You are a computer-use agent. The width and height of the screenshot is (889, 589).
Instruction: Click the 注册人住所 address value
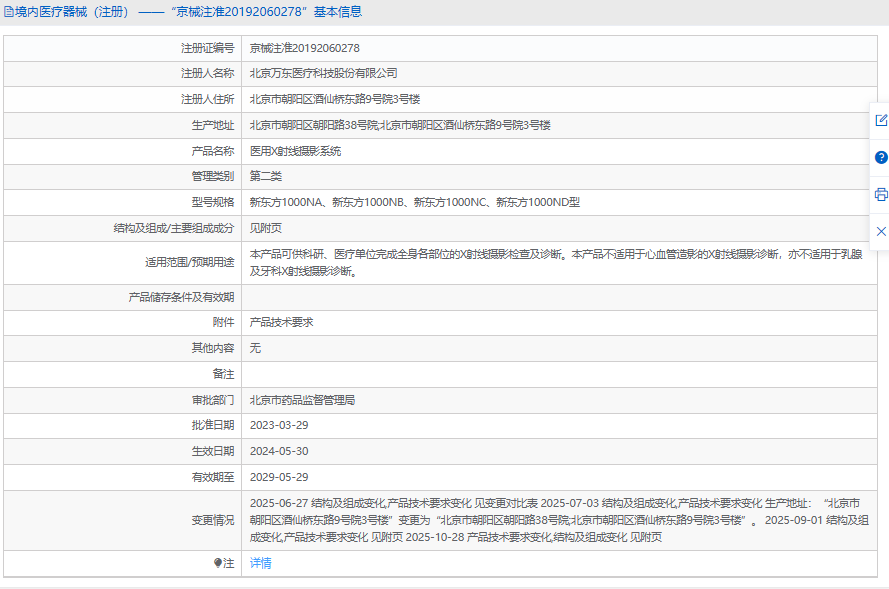tap(335, 99)
